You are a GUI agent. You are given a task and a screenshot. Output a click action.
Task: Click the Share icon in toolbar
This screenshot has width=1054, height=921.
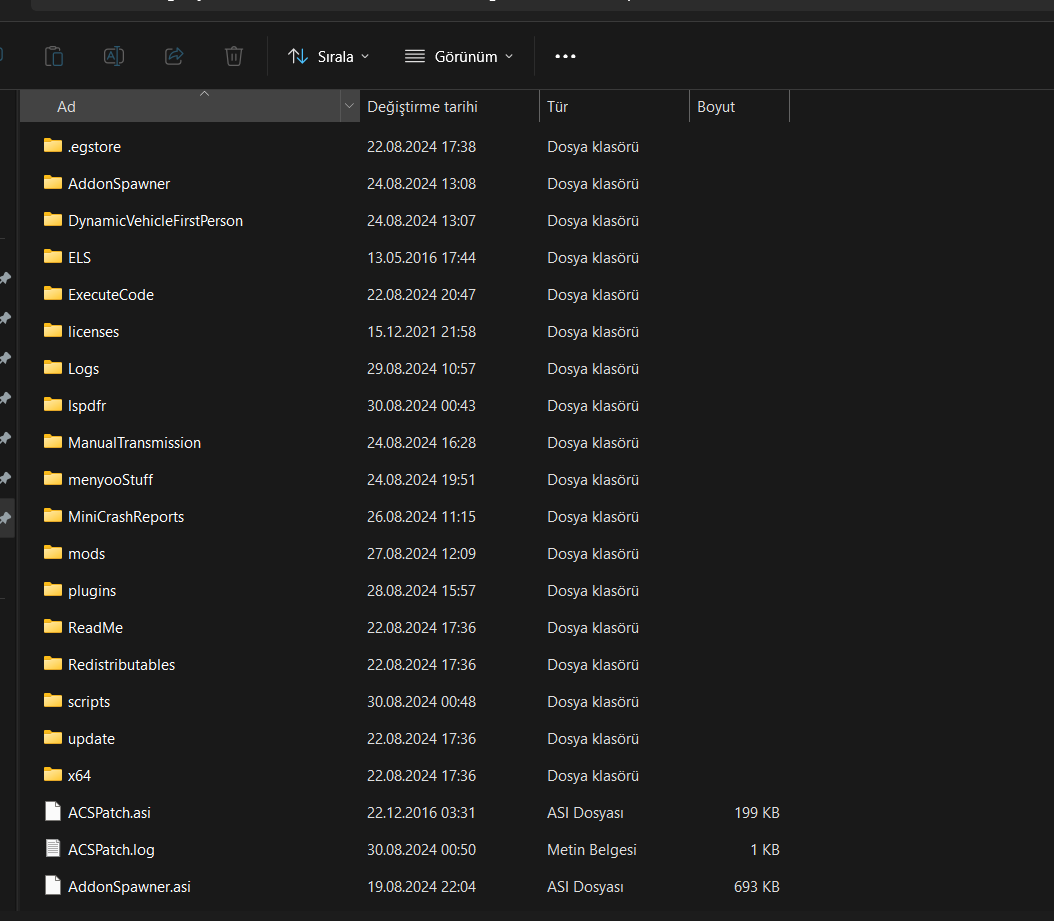[x=174, y=56]
